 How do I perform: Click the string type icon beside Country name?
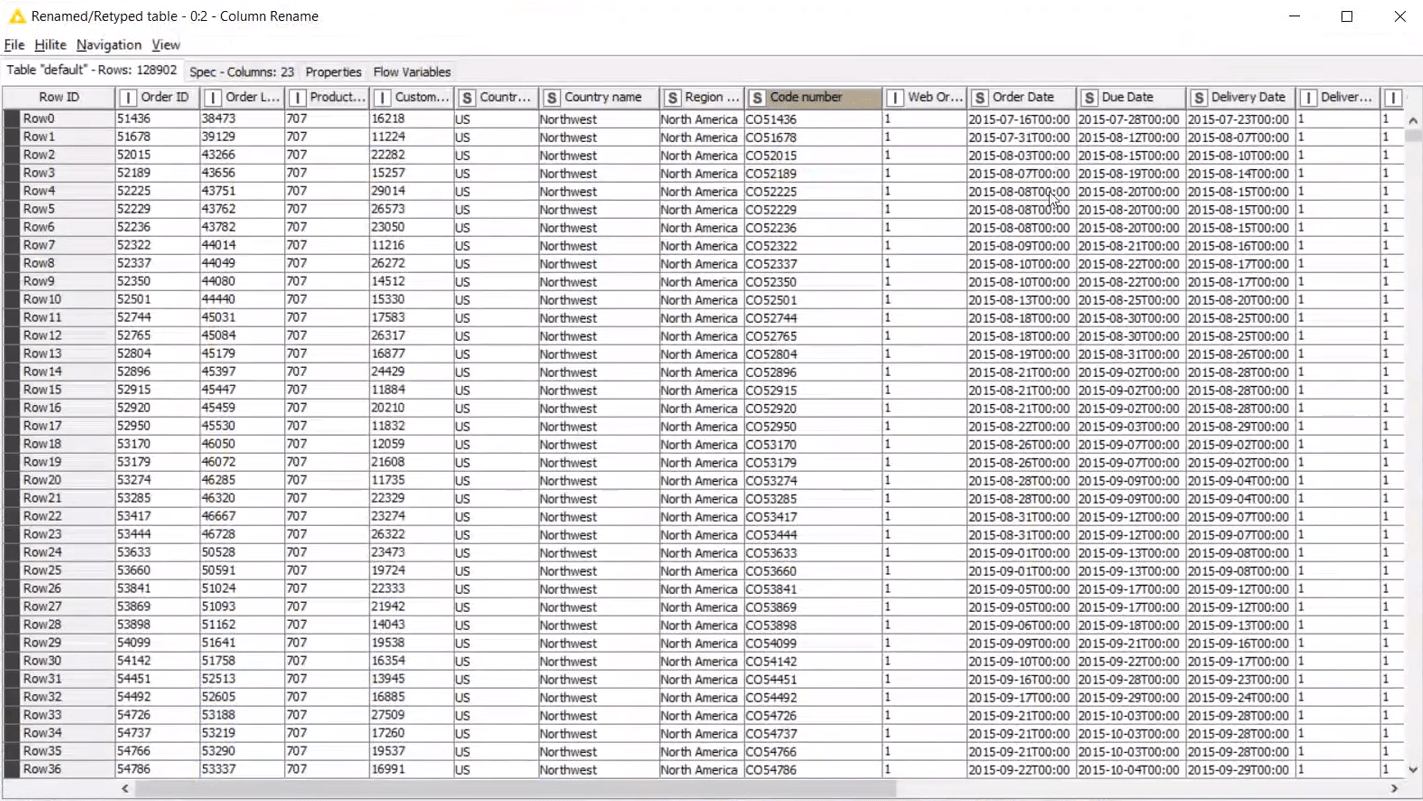(551, 98)
